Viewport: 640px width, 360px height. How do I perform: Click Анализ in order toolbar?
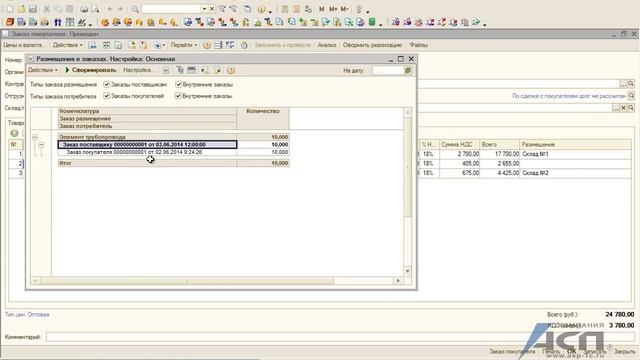click(327, 45)
